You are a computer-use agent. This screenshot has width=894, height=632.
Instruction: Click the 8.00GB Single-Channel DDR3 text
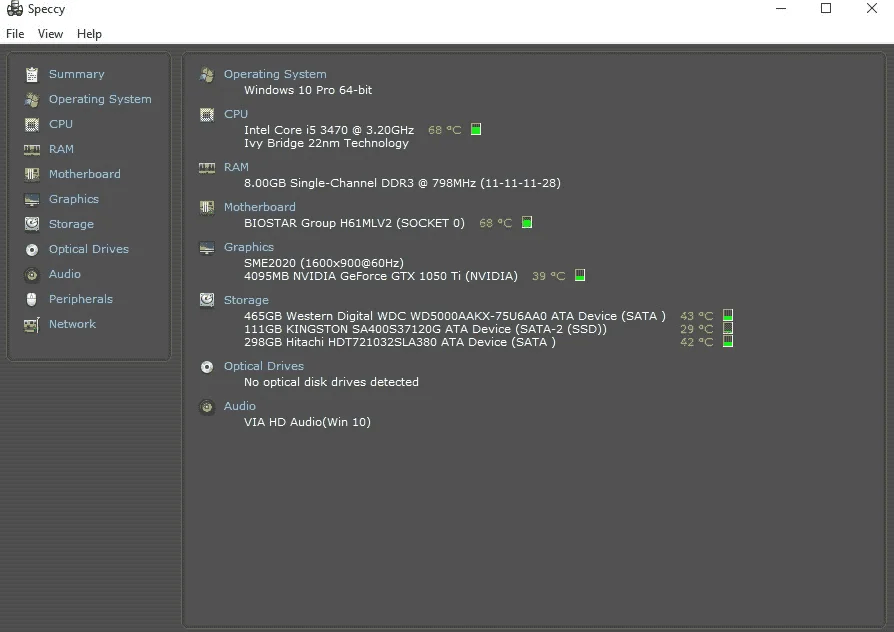click(403, 183)
